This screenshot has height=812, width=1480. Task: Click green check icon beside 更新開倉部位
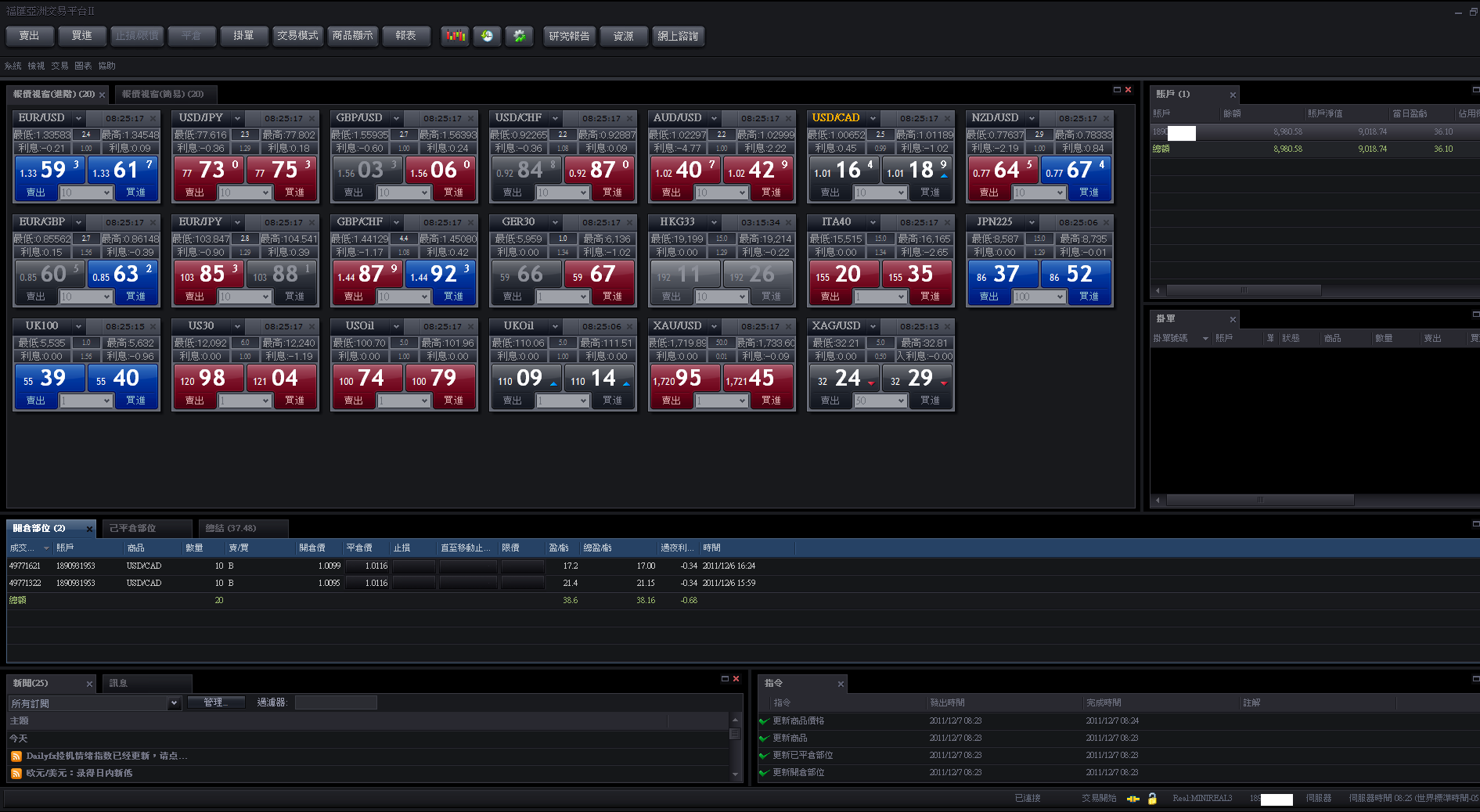(764, 773)
